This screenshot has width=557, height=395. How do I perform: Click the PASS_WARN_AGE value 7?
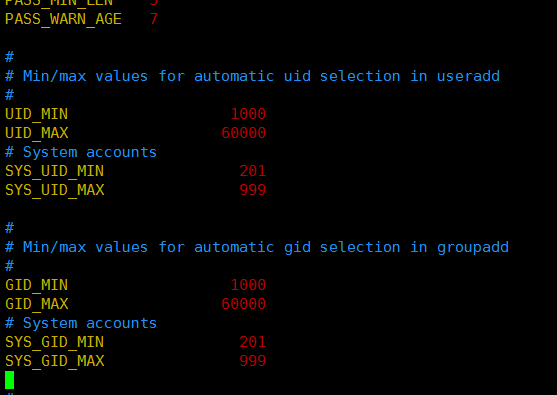153,19
